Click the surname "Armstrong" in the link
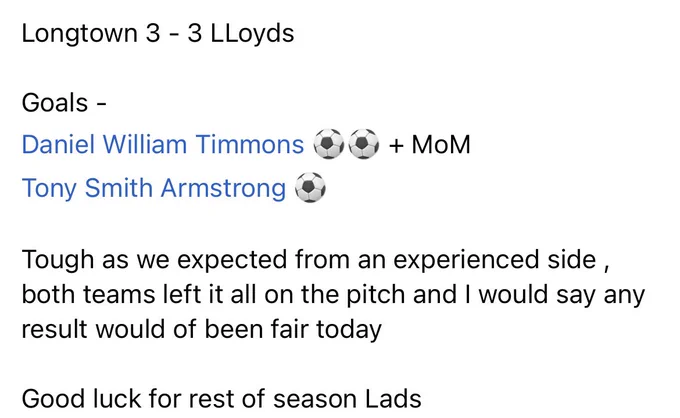This screenshot has width=680, height=418. click(x=223, y=188)
